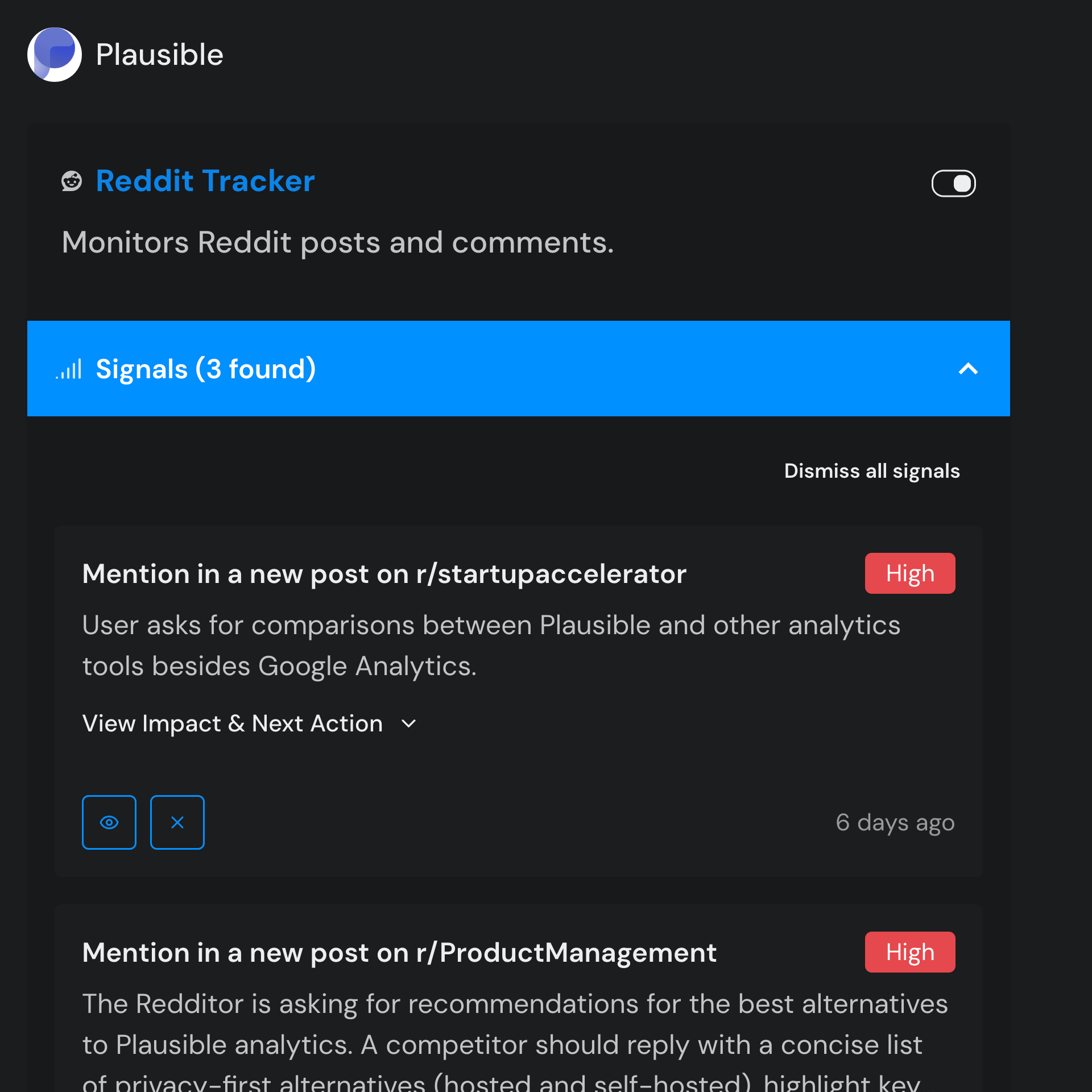
Task: Click Dismiss all signals
Action: point(871,471)
